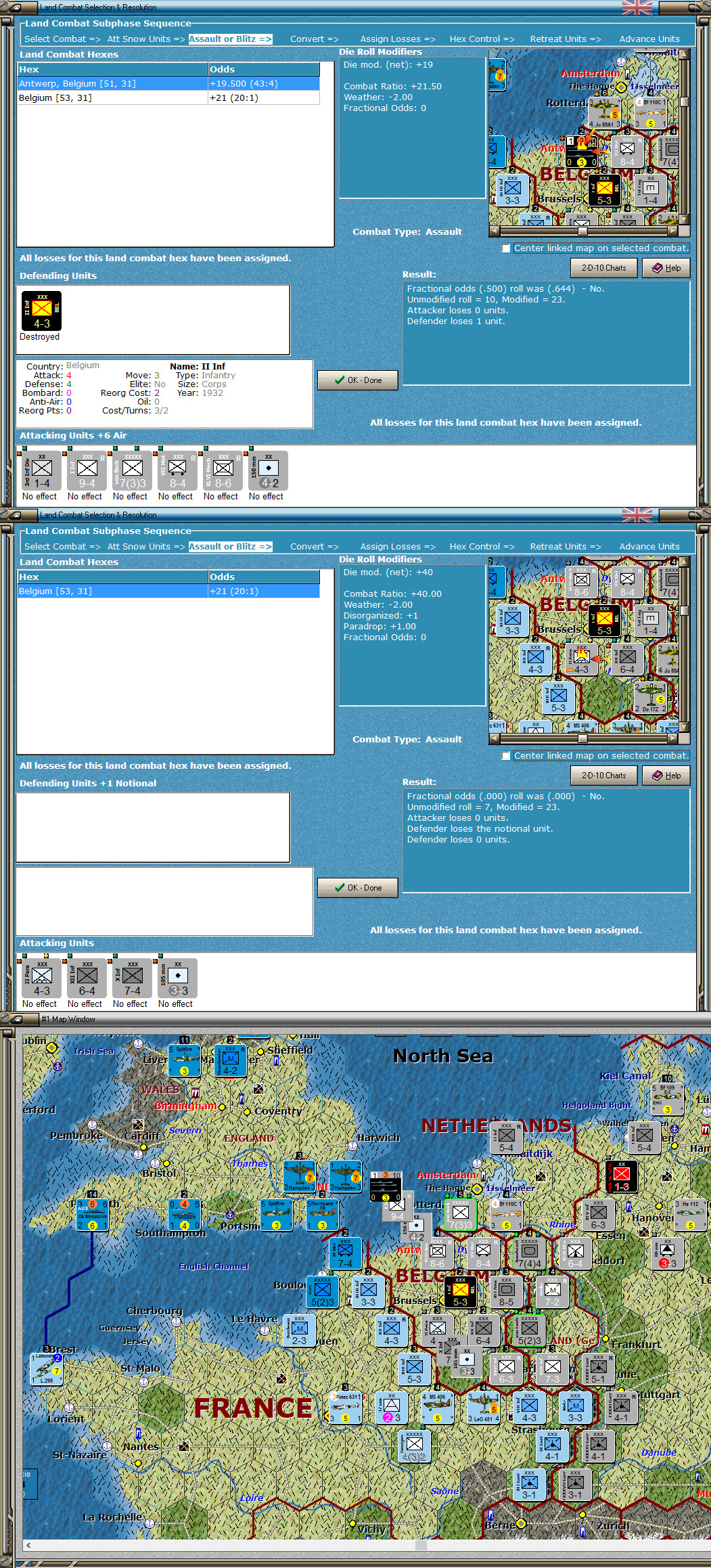Select the 1-4 attacking unit in top window
The width and height of the screenshot is (711, 1568).
point(41,471)
